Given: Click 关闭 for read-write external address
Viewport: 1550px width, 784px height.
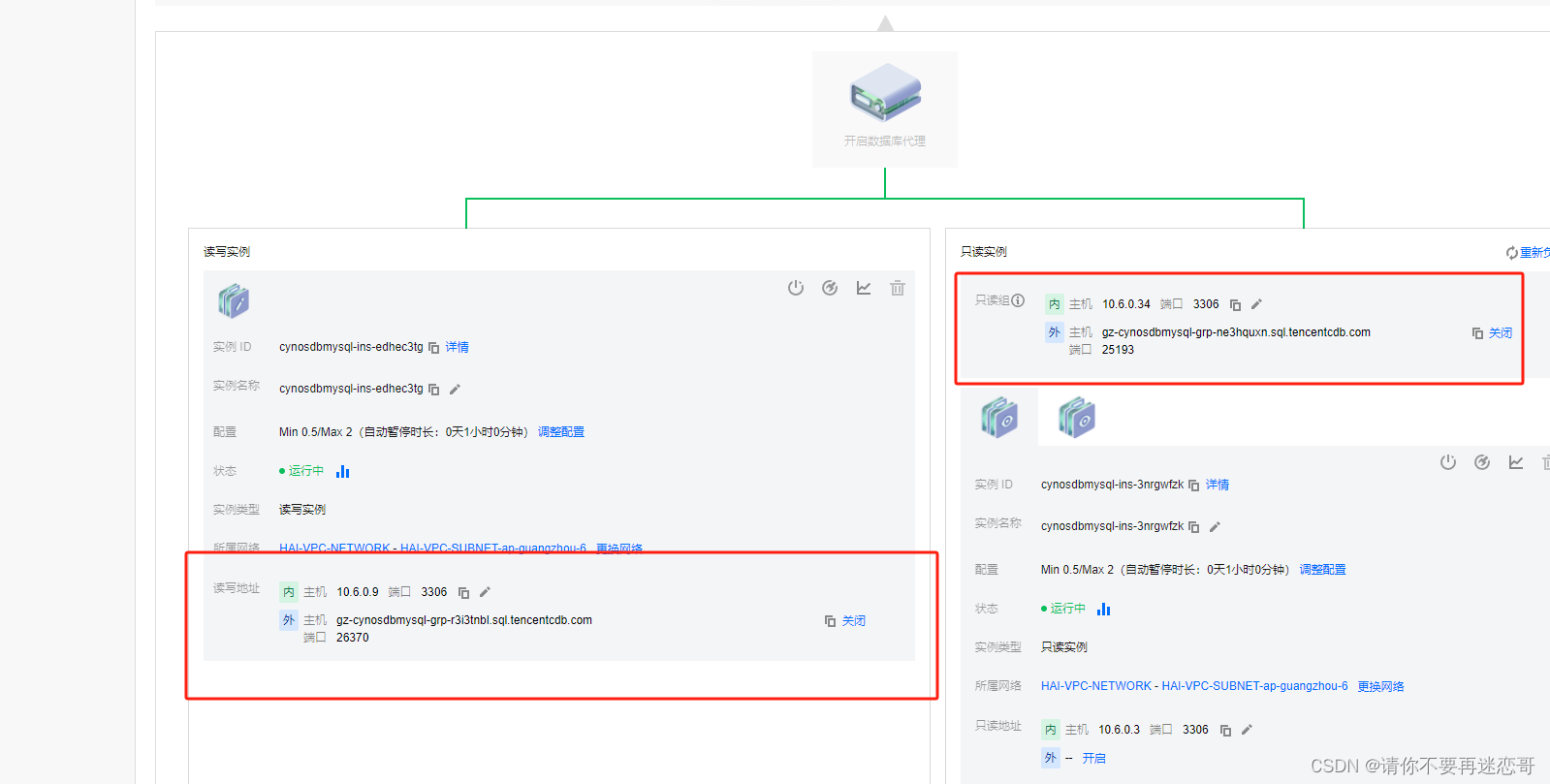Looking at the screenshot, I should coord(854,621).
